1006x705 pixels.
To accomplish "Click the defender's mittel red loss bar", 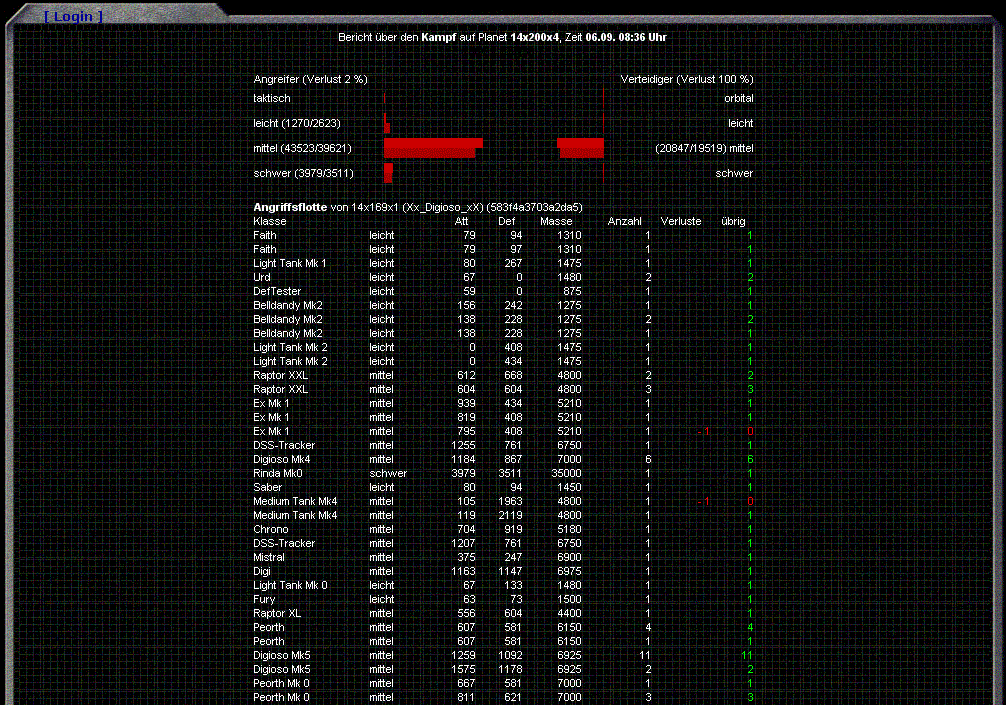I will pos(581,148).
